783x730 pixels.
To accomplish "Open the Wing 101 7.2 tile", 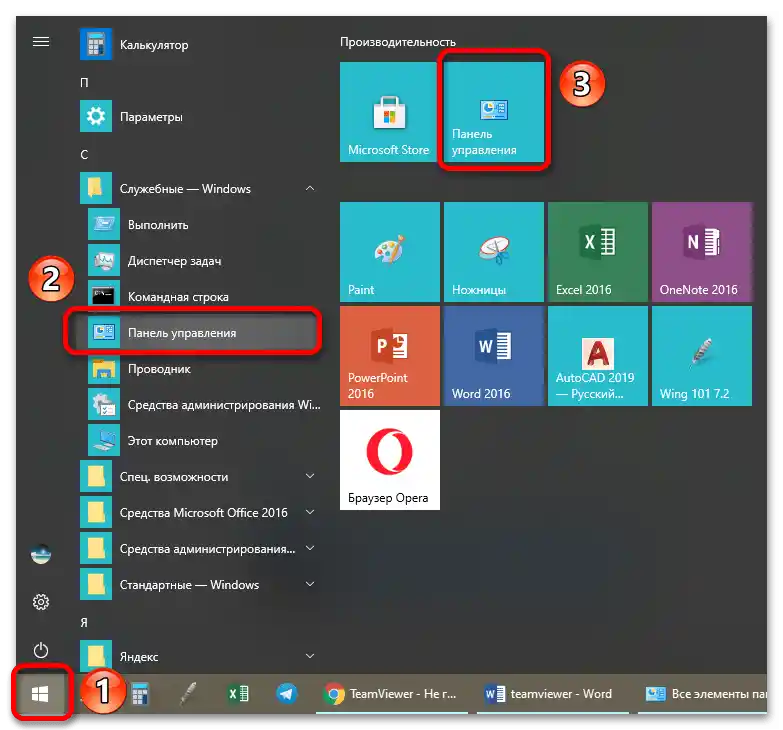I will point(702,356).
